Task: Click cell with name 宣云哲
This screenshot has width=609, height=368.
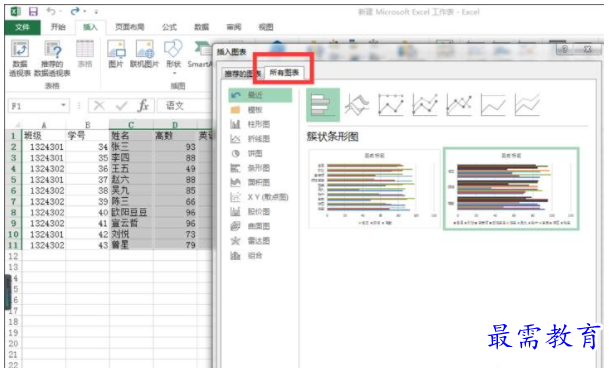Action: [x=131, y=223]
